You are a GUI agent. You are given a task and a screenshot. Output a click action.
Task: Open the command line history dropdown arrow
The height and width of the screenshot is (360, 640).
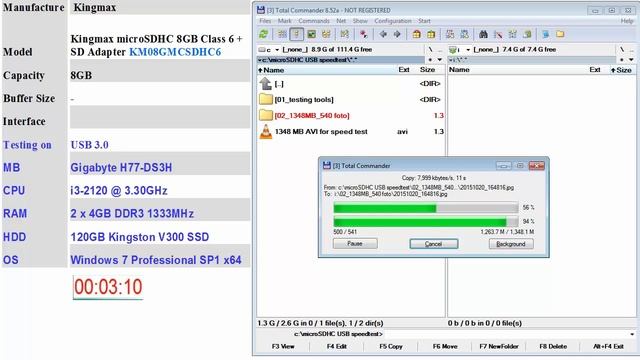click(632, 334)
